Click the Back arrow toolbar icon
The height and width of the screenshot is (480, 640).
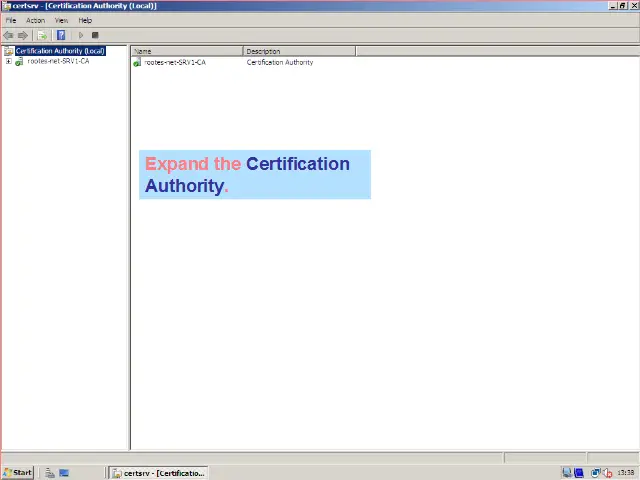click(9, 35)
